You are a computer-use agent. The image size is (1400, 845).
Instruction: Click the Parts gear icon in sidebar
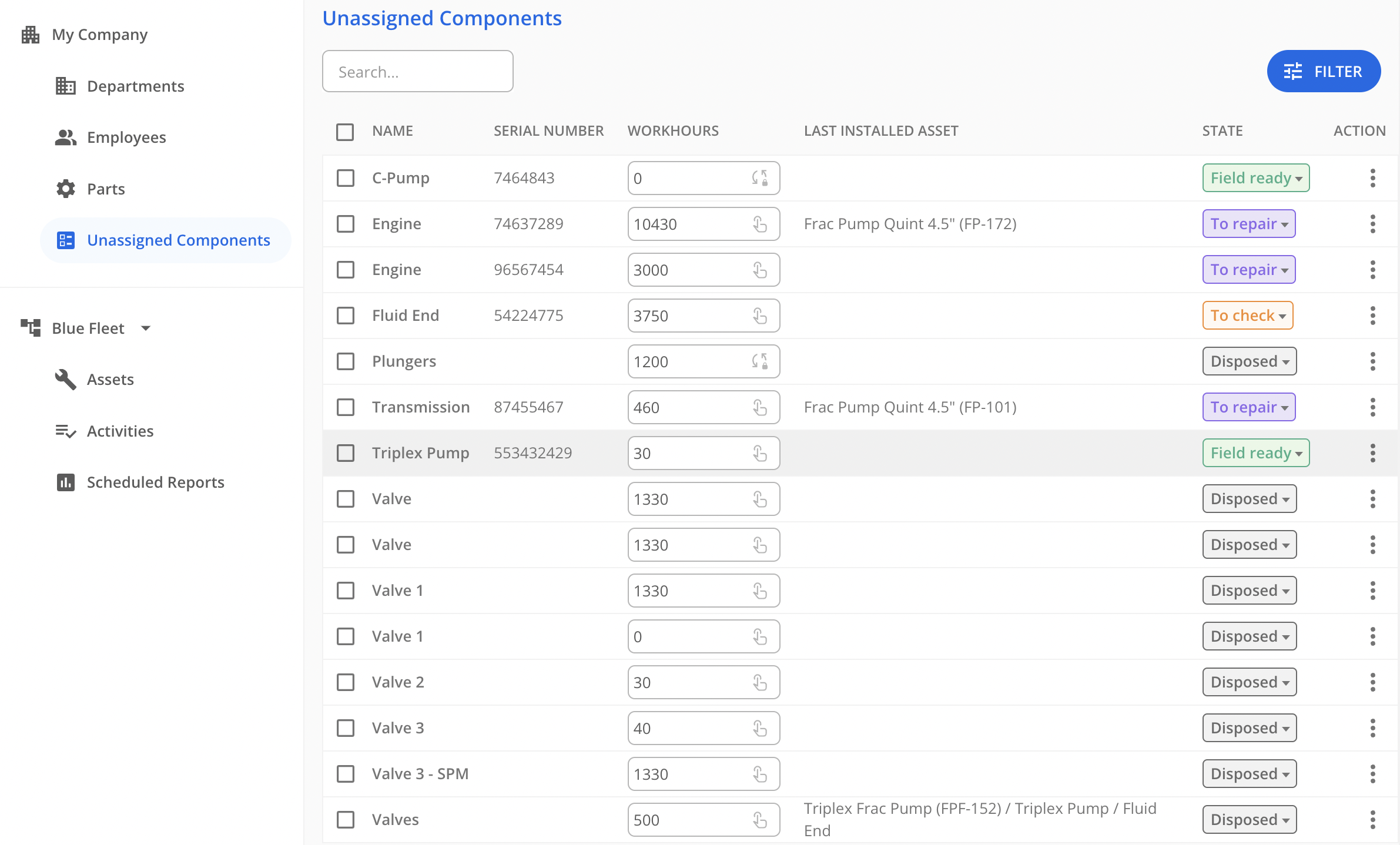tap(65, 189)
